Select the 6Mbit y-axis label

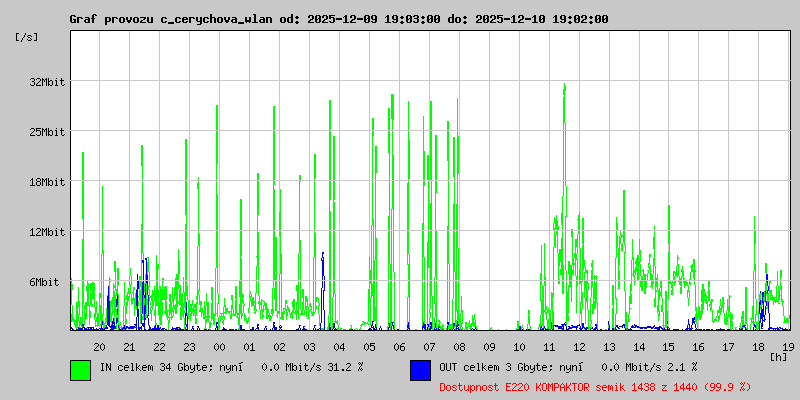pyautogui.click(x=44, y=282)
